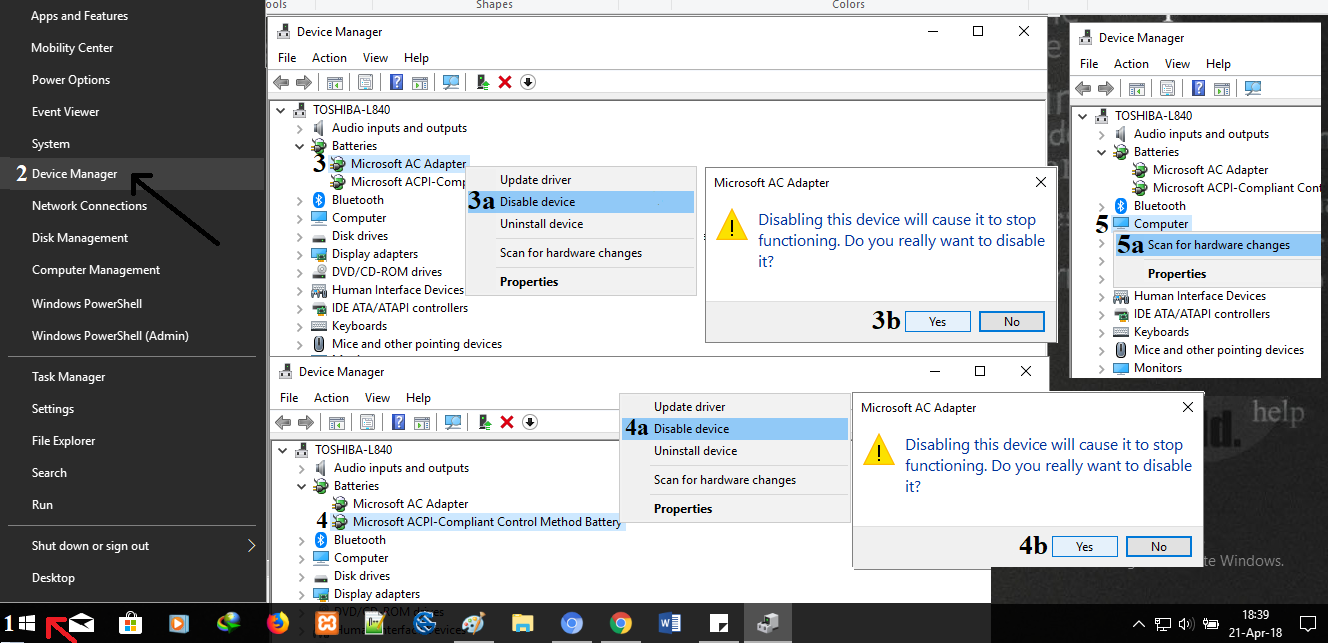Open File menu in right-hand Device Manager
This screenshot has height=643, width=1328.
click(x=1089, y=64)
